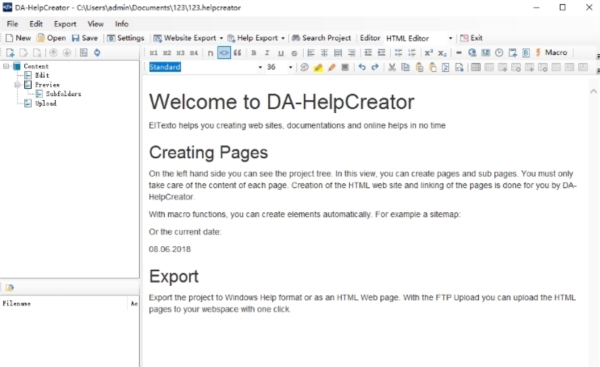This screenshot has width=600, height=367.
Task: Insert a table with the grid icon
Action: tap(476, 68)
